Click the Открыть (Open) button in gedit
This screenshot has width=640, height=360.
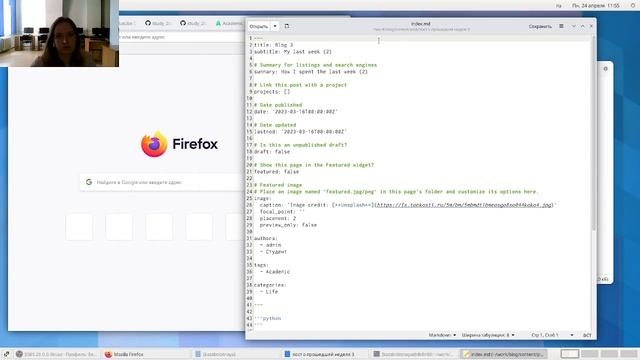tap(259, 26)
